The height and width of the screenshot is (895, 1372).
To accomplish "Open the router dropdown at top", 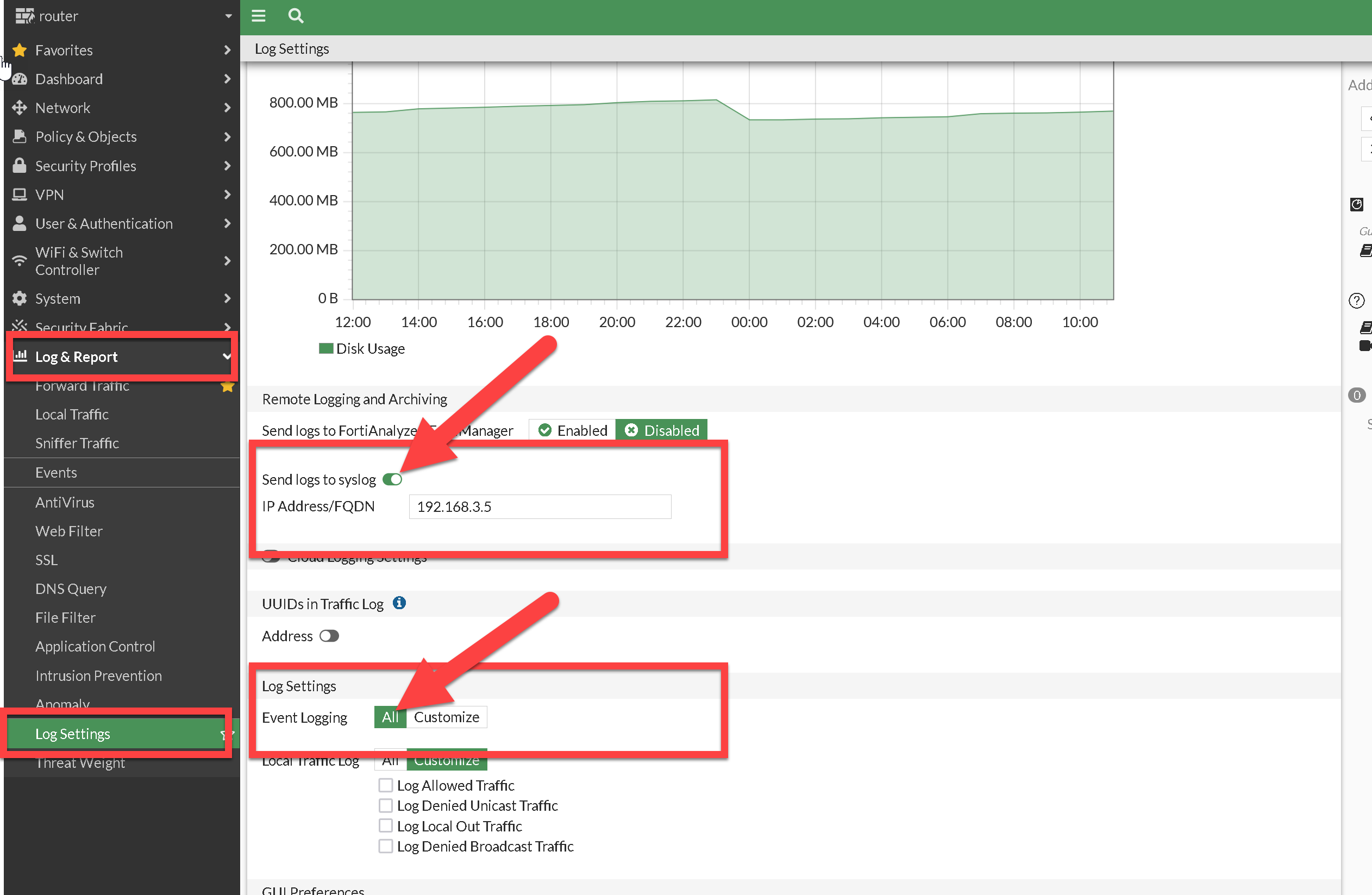I will click(x=228, y=16).
